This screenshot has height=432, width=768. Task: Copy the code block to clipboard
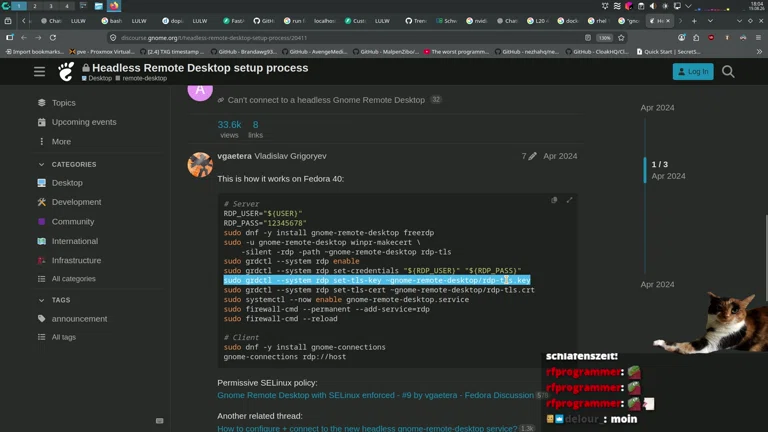(554, 200)
